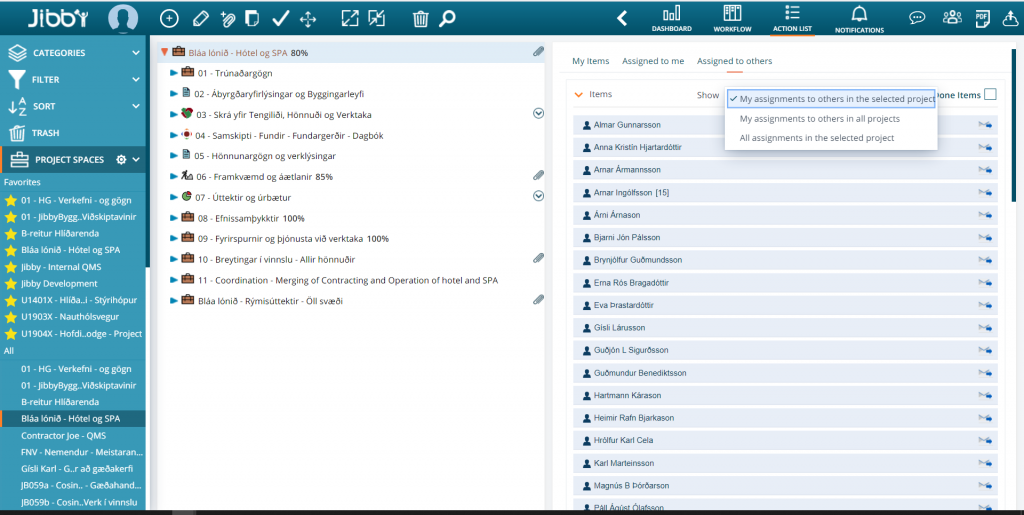Collapse the Bláa lónið root tree node
The height and width of the screenshot is (515, 1024).
[165, 52]
